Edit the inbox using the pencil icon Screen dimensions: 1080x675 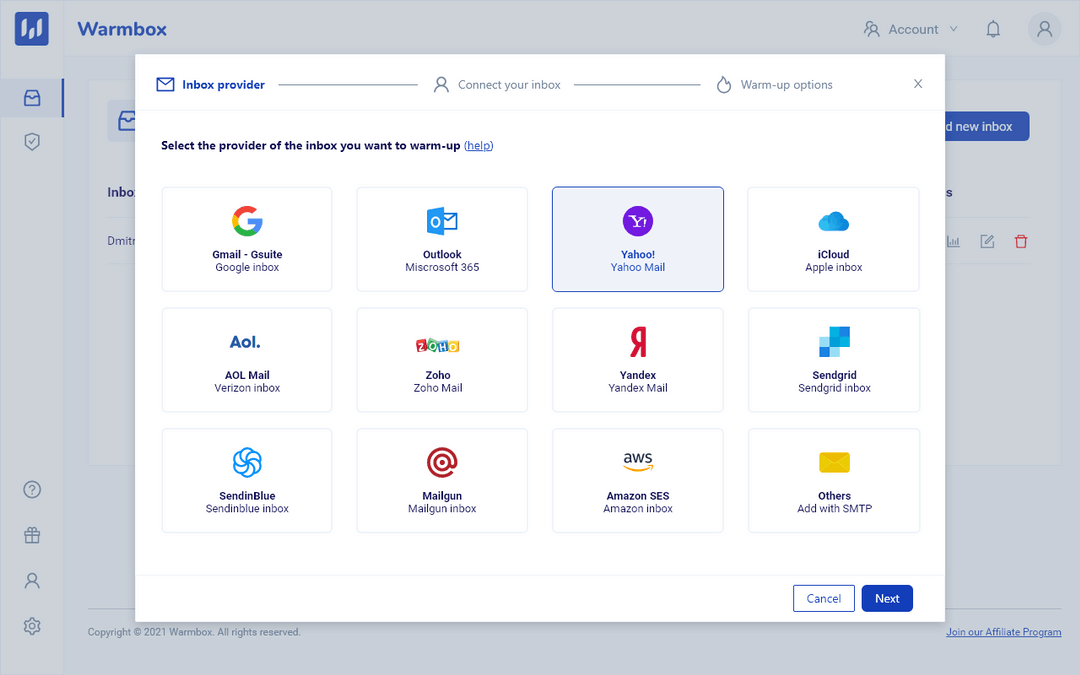(987, 241)
